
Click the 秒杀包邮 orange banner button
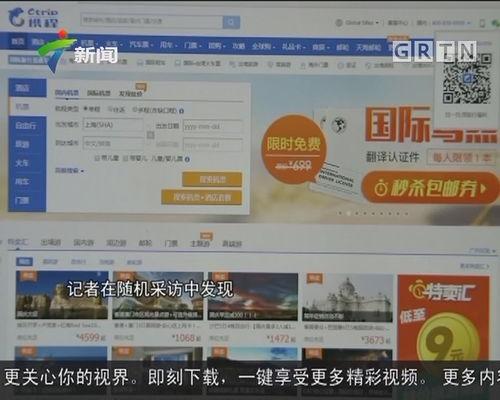pos(430,188)
